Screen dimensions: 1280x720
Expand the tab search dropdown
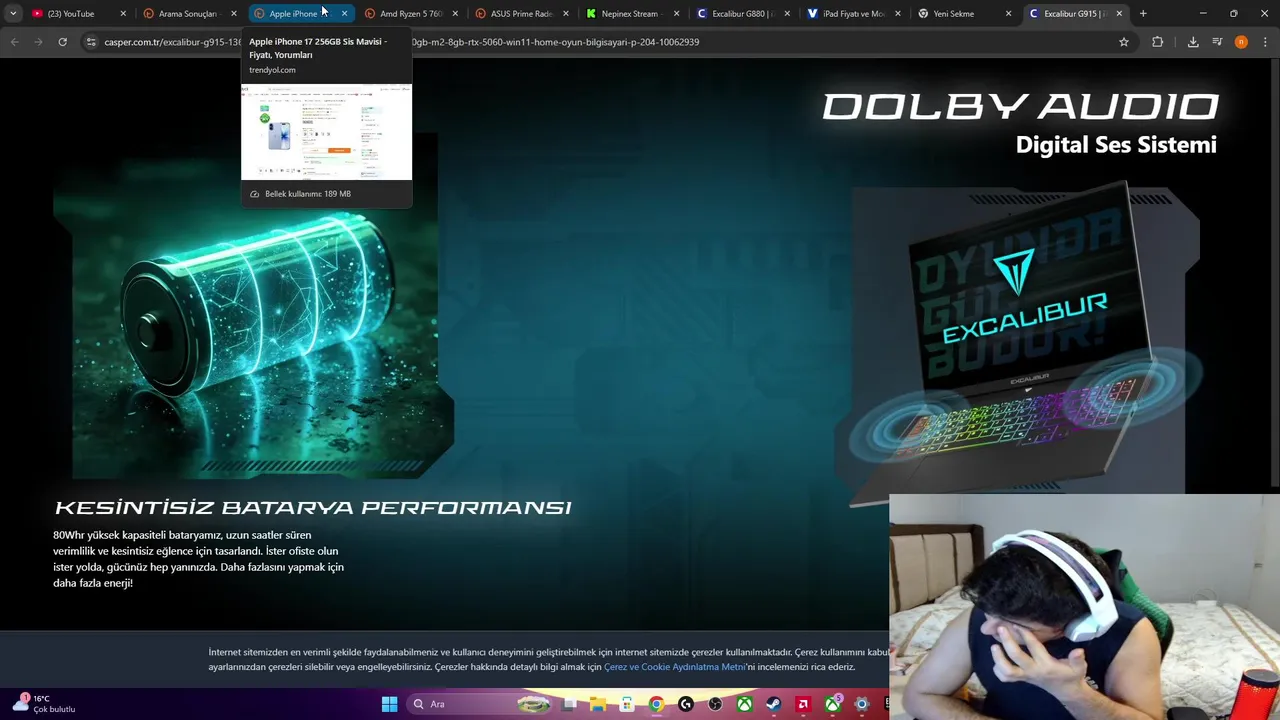coord(13,14)
